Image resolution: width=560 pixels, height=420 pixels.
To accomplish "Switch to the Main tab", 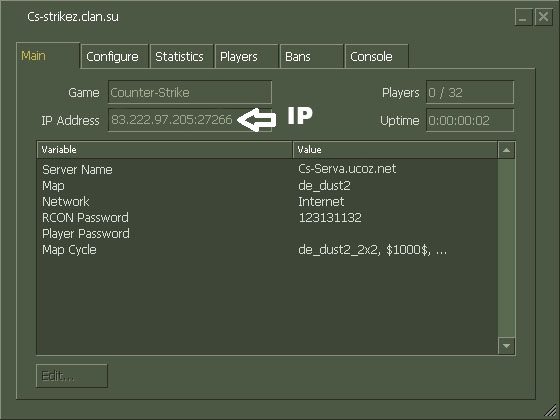I will pos(48,55).
